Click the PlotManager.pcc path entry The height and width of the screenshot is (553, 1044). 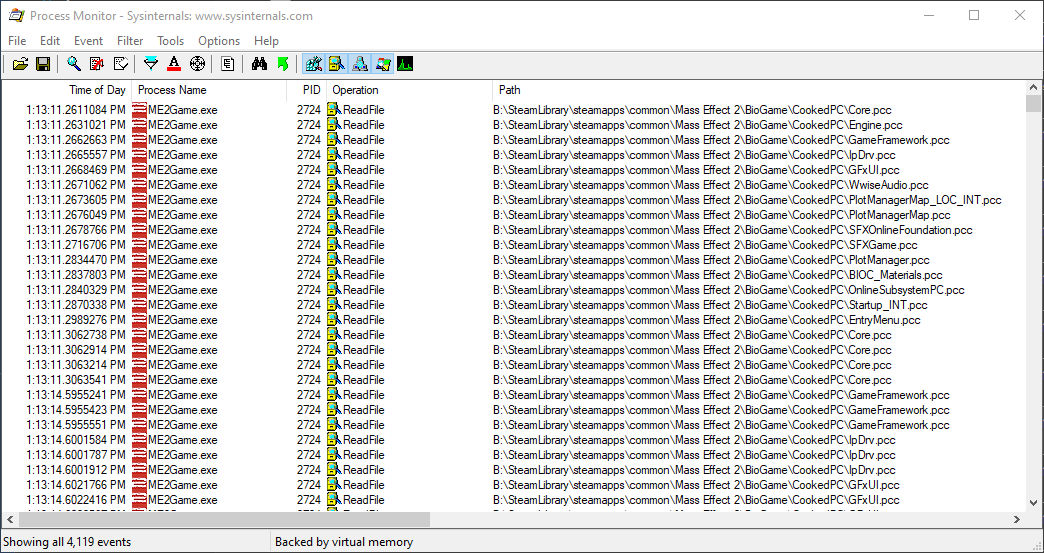coord(711,260)
